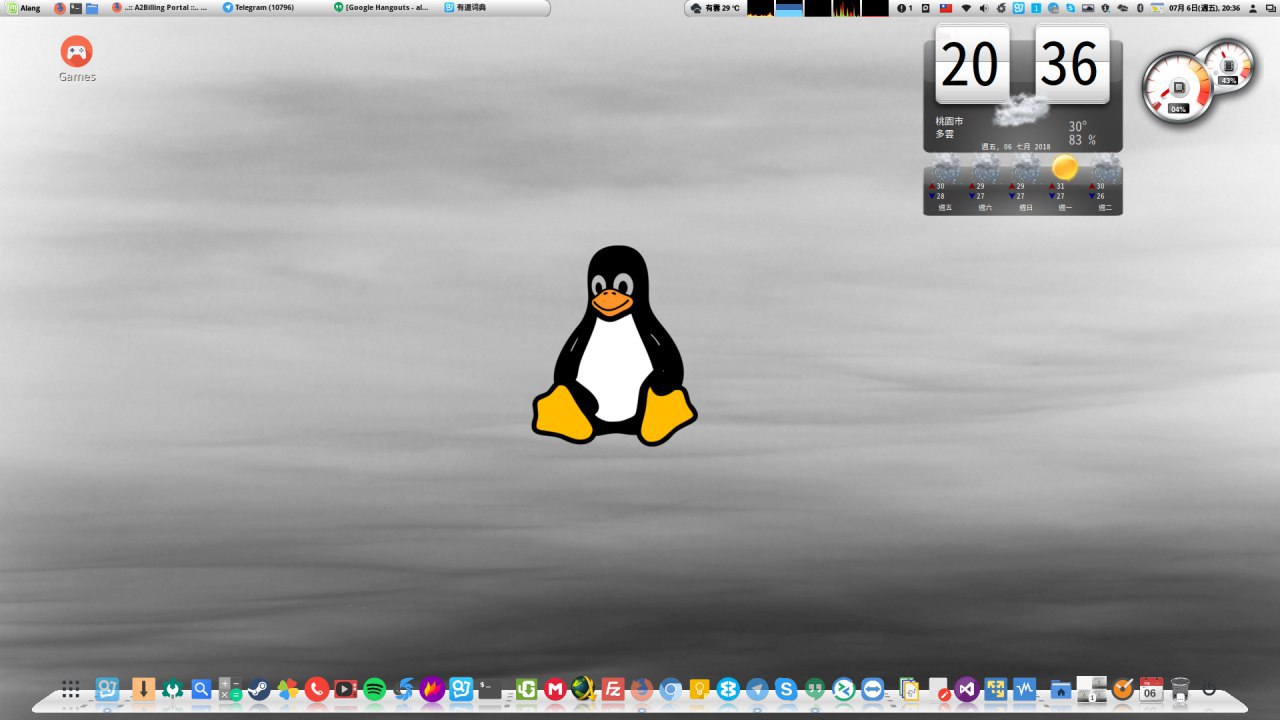
Task: Open the calendar icon showing 06
Action: [1151, 688]
